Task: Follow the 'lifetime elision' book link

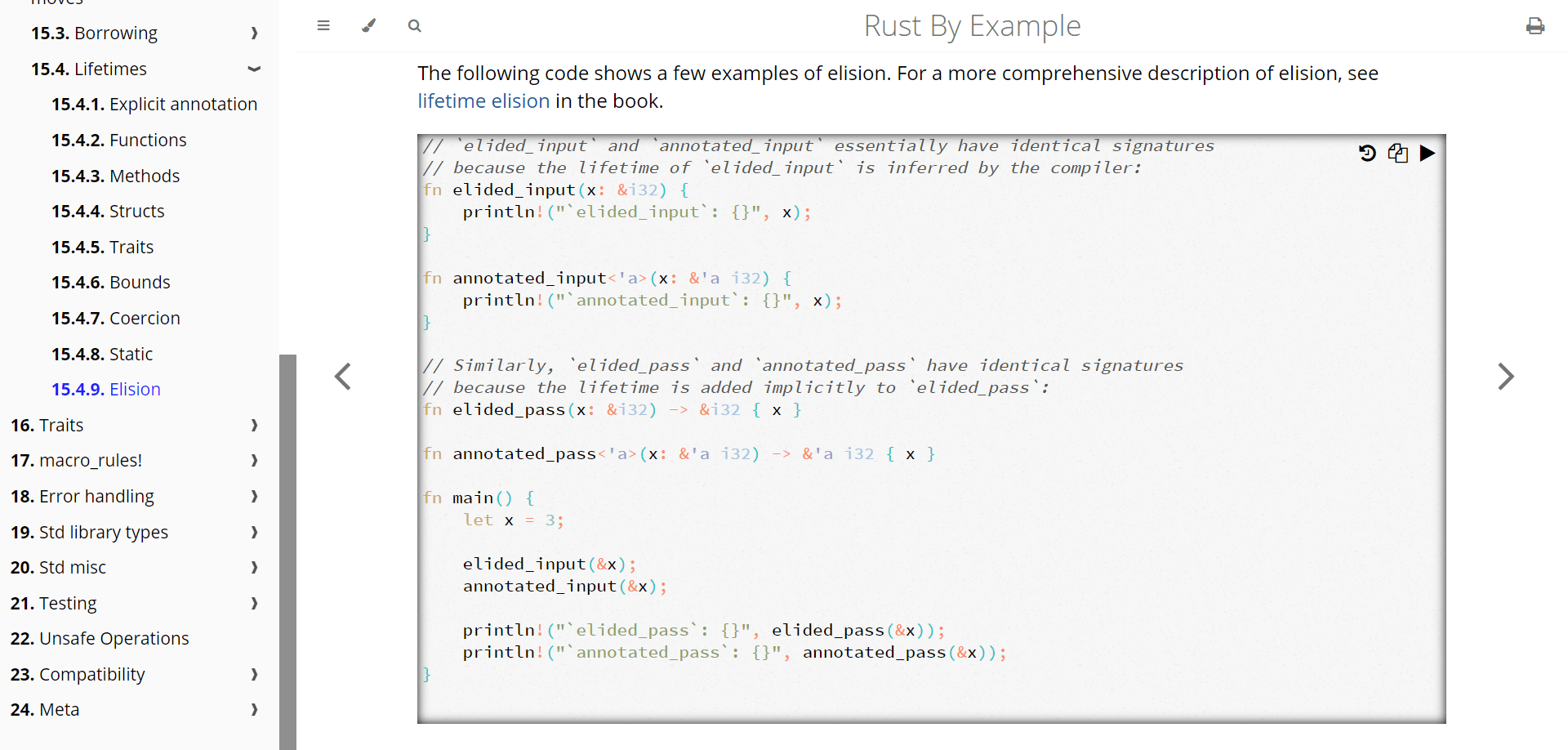Action: [x=483, y=100]
